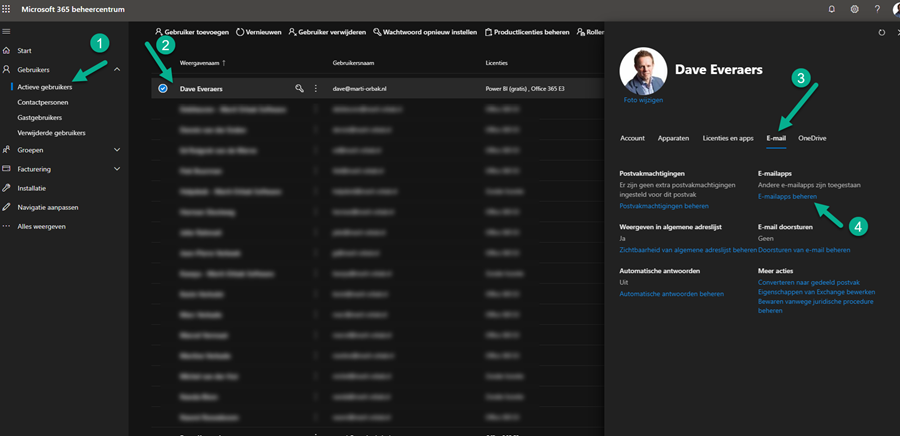Click Eigenschappen van Exchange bewerken
The width and height of the screenshot is (900, 436).
pyautogui.click(x=816, y=292)
